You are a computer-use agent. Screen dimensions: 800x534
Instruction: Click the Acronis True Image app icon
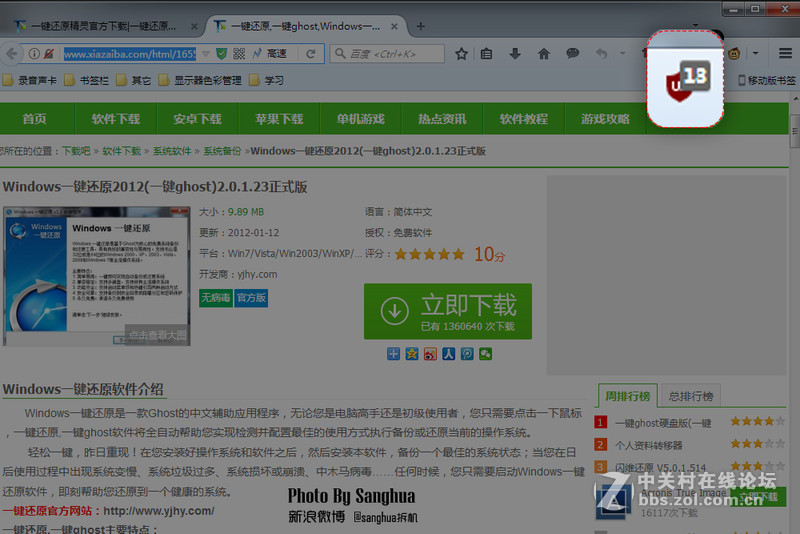(613, 500)
